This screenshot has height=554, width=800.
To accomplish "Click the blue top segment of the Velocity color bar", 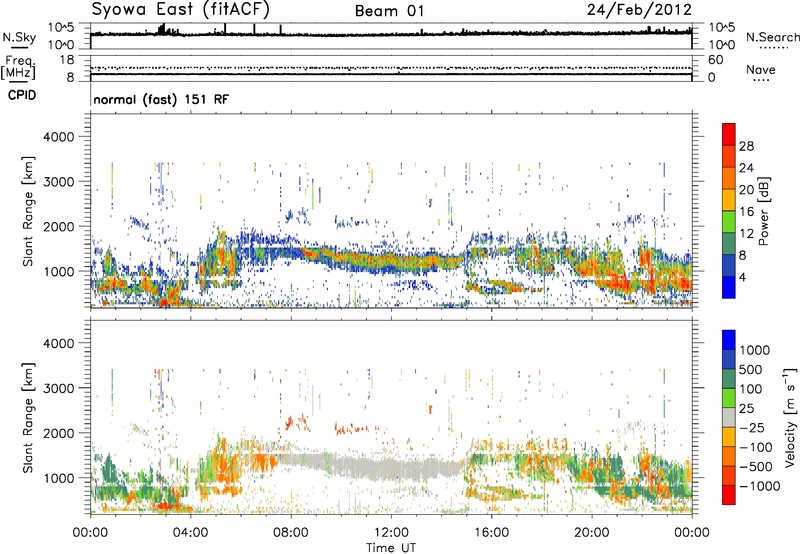I will pos(729,340).
